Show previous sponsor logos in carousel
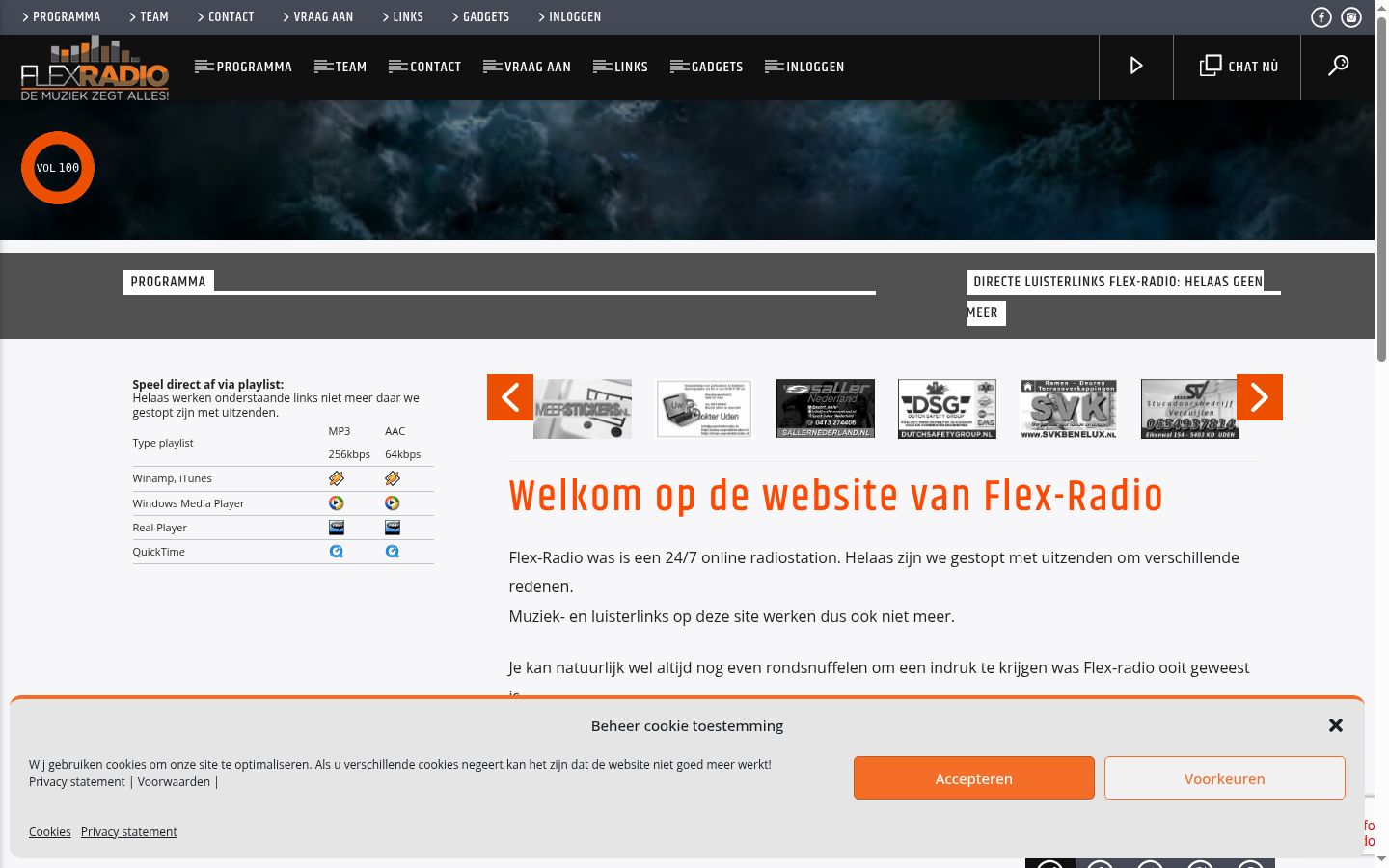Image resolution: width=1389 pixels, height=868 pixels. click(510, 397)
